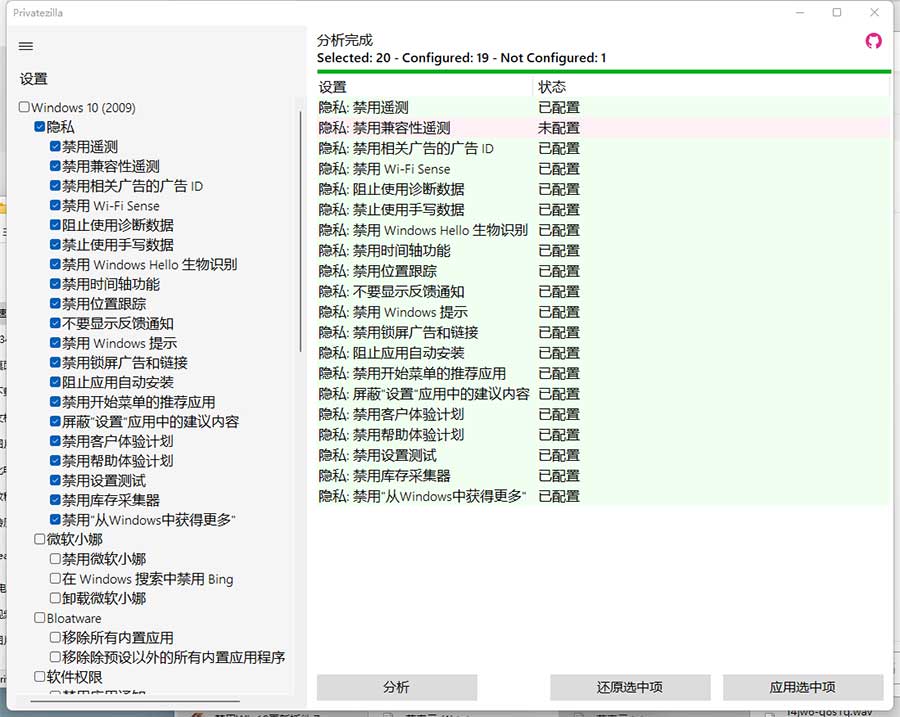Select result row 隐私: 屏蔽"设置"应用中的建议内容
The height and width of the screenshot is (717, 900).
(603, 394)
